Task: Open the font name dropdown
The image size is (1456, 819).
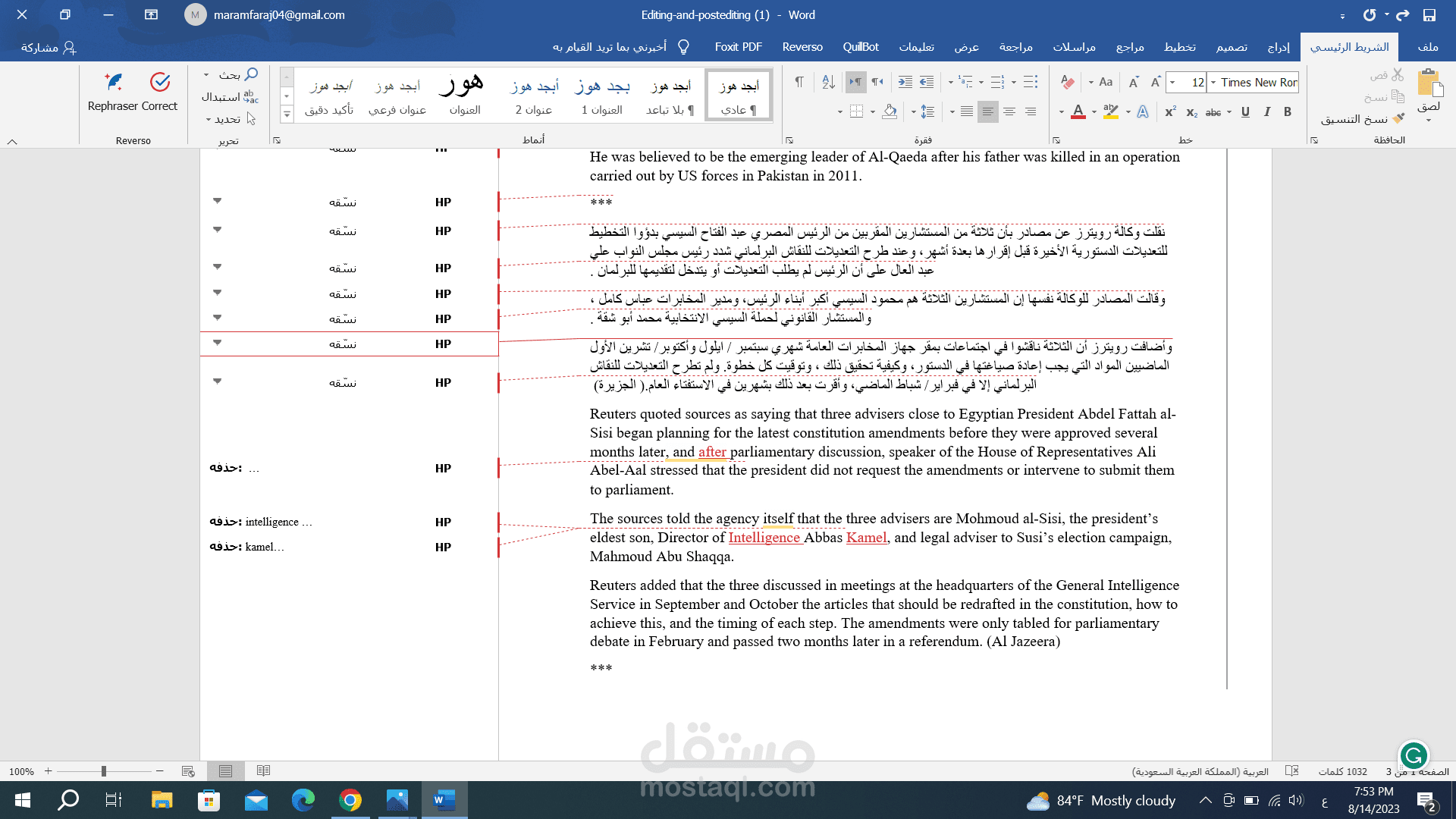Action: [1213, 82]
